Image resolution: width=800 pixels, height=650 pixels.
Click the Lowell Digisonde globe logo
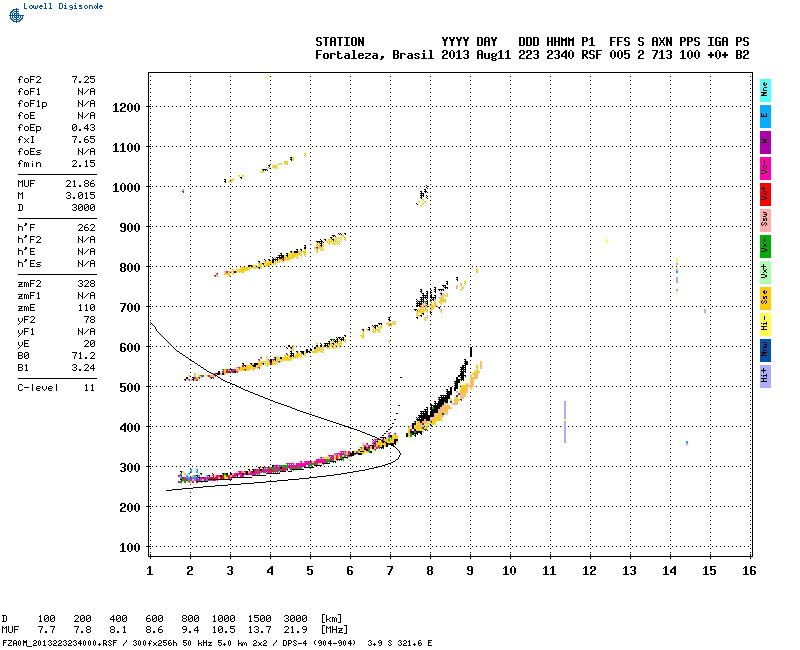click(16, 16)
